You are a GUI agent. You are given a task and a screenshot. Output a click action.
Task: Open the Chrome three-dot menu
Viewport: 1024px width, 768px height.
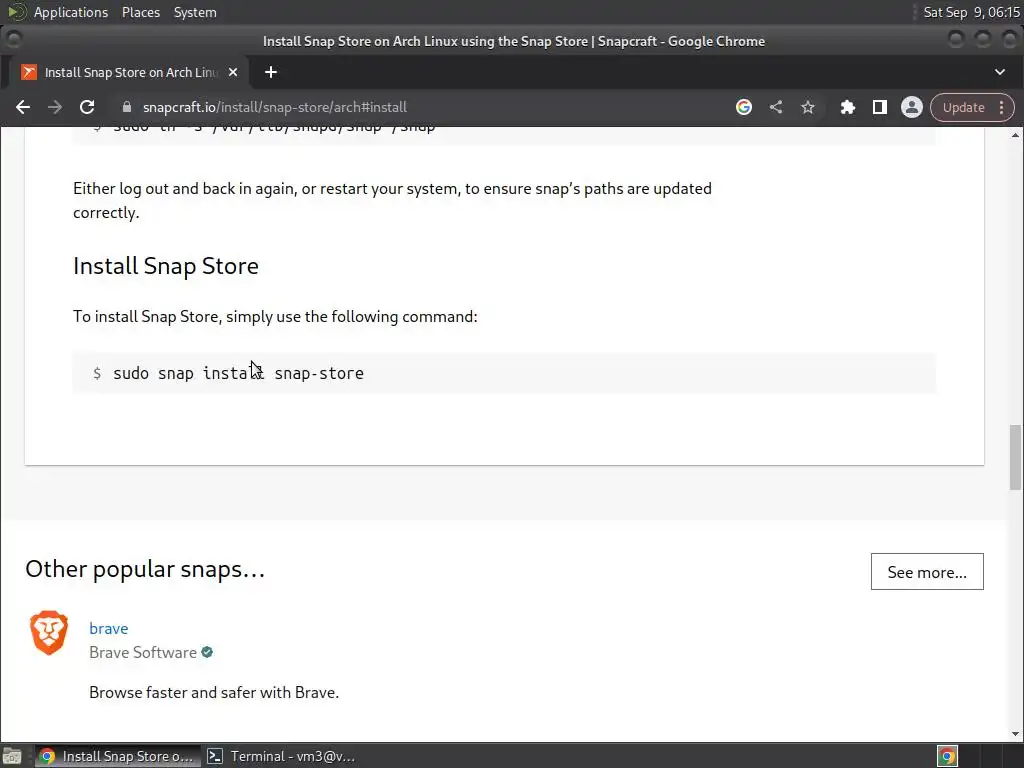[x=1002, y=107]
